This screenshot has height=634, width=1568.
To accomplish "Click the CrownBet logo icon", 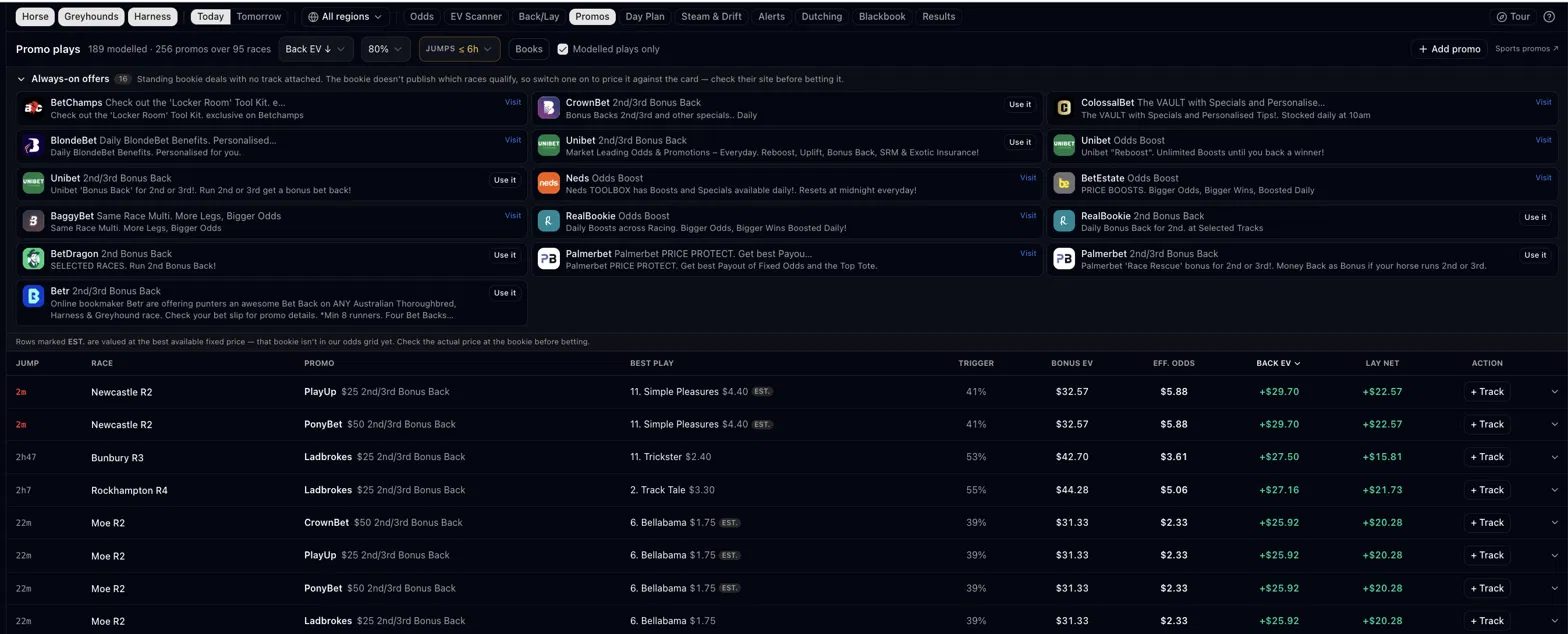I will (x=548, y=108).
